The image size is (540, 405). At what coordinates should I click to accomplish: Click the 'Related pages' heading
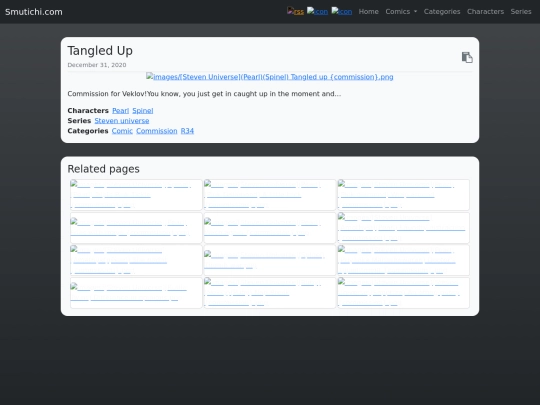(103, 169)
